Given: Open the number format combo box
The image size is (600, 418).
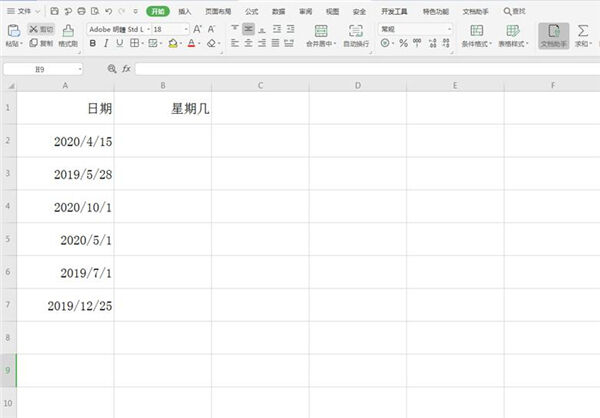Looking at the screenshot, I should coord(416,29).
